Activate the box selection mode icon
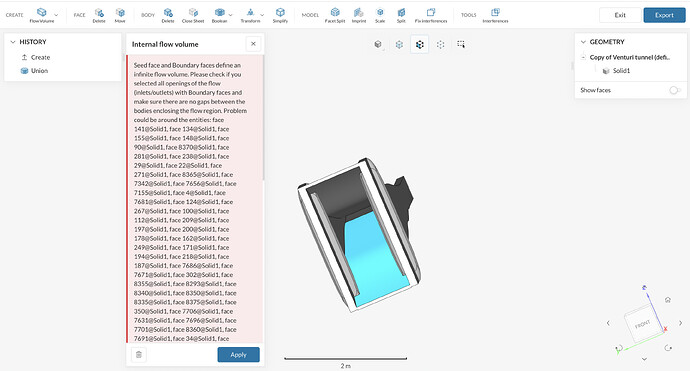This screenshot has height=371, width=690. (461, 44)
